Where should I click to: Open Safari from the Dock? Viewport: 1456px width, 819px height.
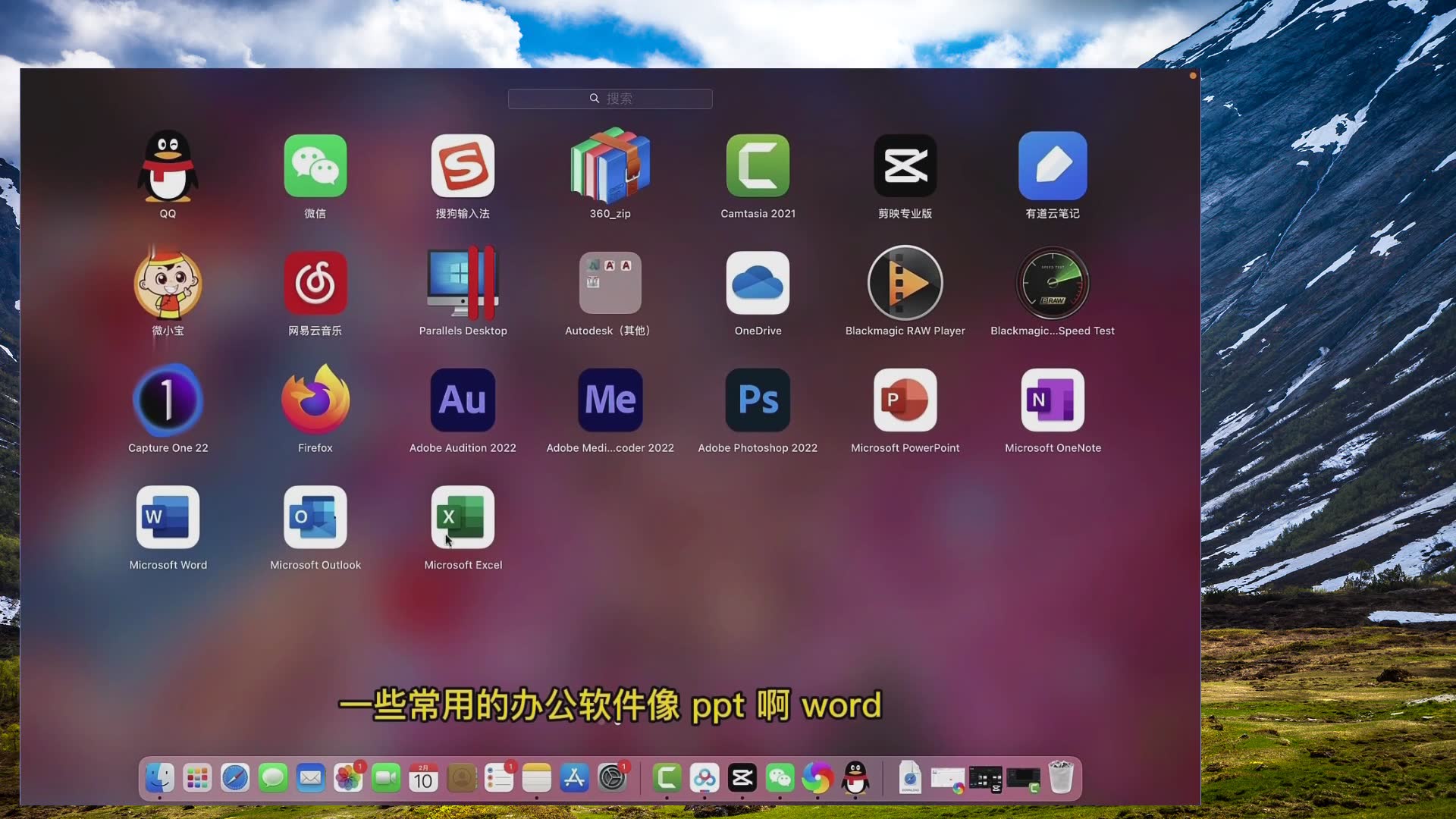pyautogui.click(x=234, y=778)
